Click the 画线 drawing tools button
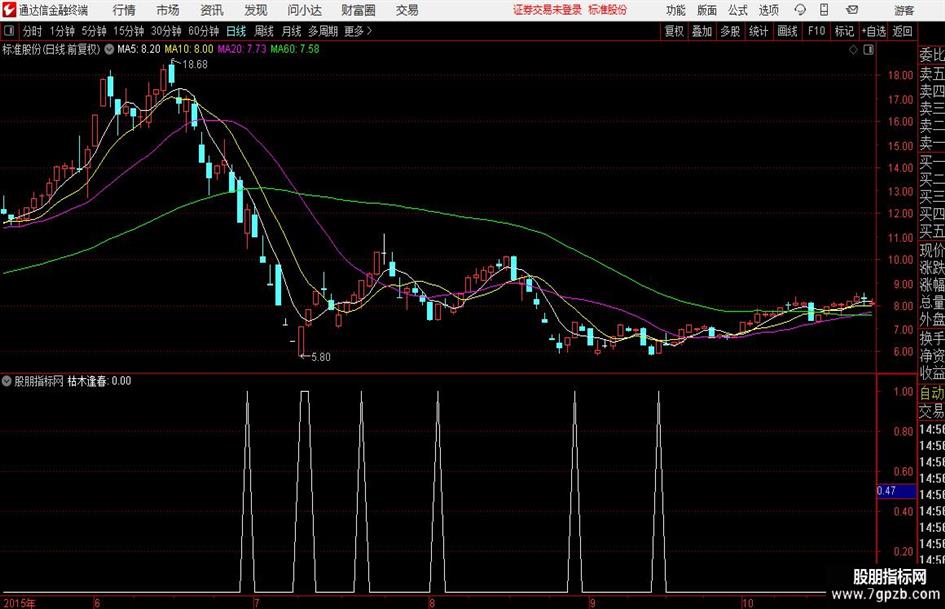Image resolution: width=945 pixels, height=609 pixels. pyautogui.click(x=787, y=31)
